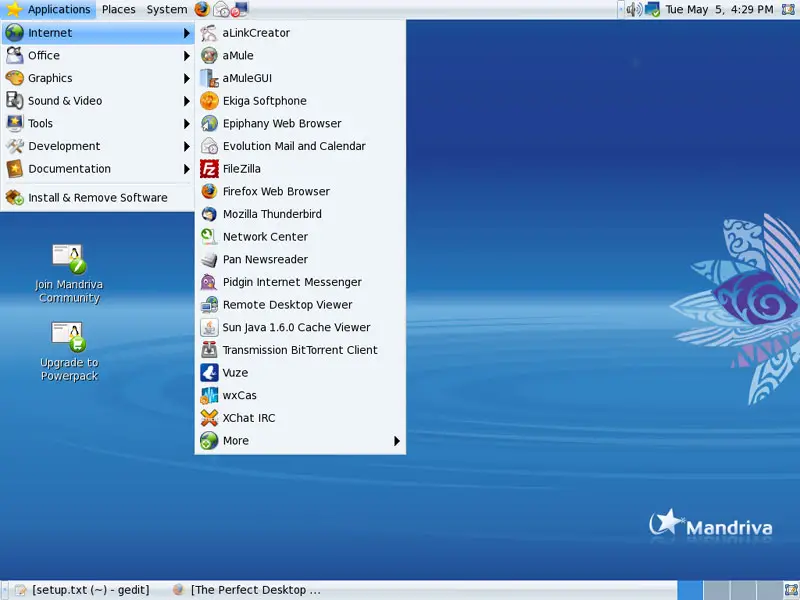Screen dimensions: 800x600
Task: Start aMuleGUI in the Internet submenu
Action: [300, 78]
